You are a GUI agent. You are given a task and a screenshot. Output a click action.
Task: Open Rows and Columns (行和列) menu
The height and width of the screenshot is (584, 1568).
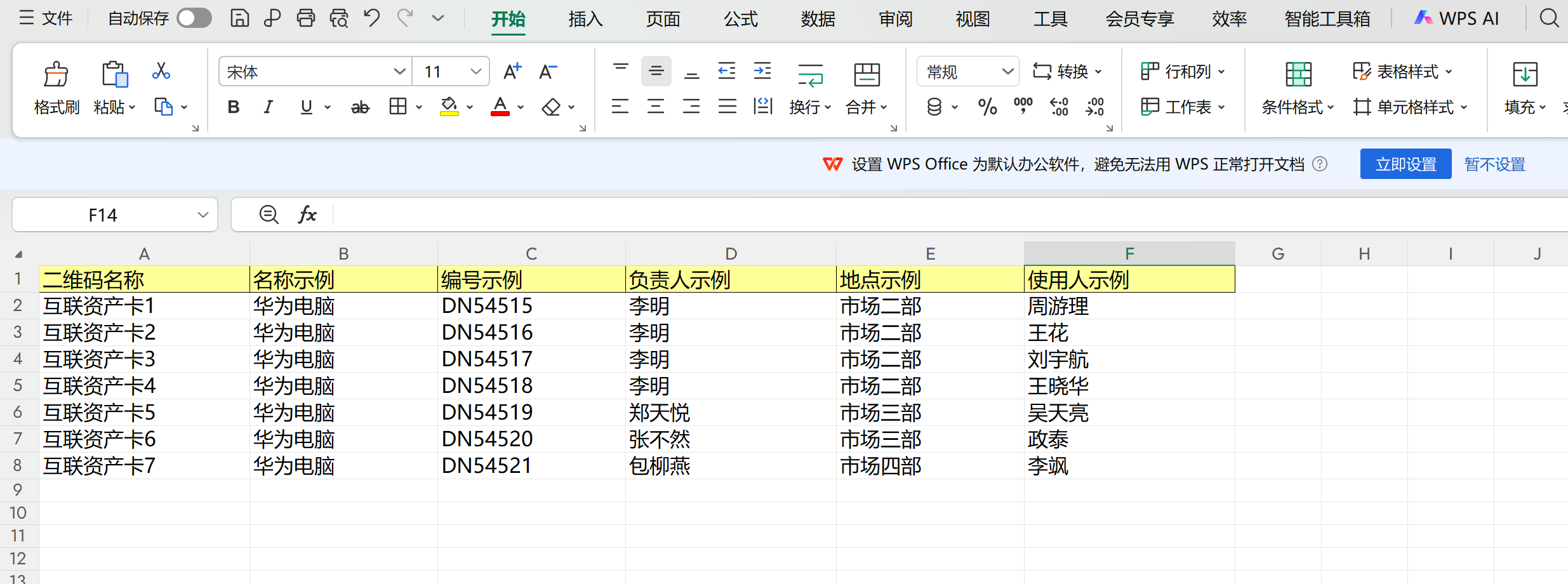[x=1183, y=71]
